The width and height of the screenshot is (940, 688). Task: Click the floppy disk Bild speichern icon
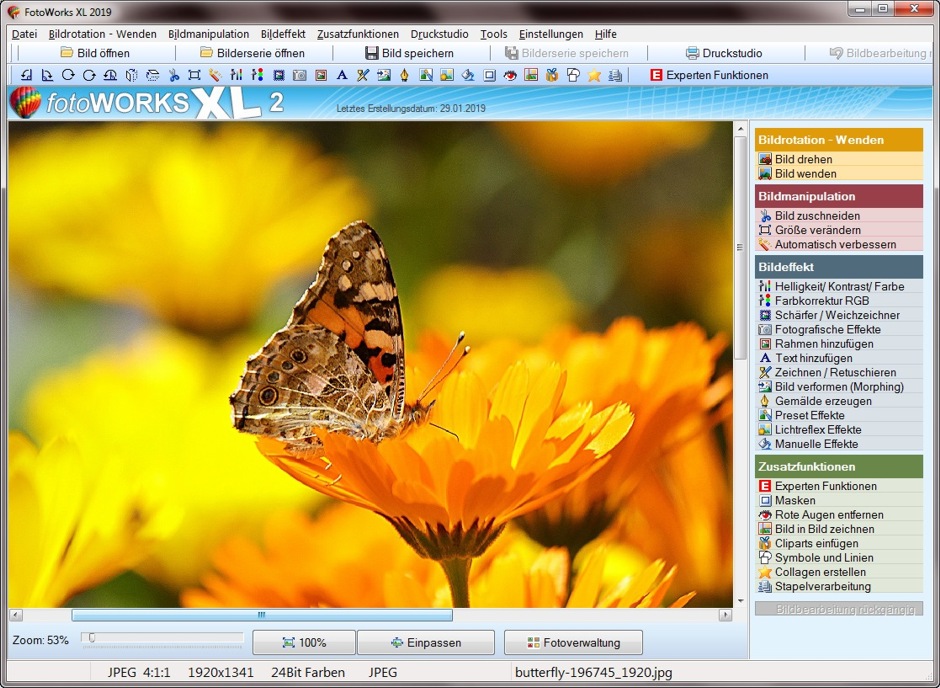[372, 53]
